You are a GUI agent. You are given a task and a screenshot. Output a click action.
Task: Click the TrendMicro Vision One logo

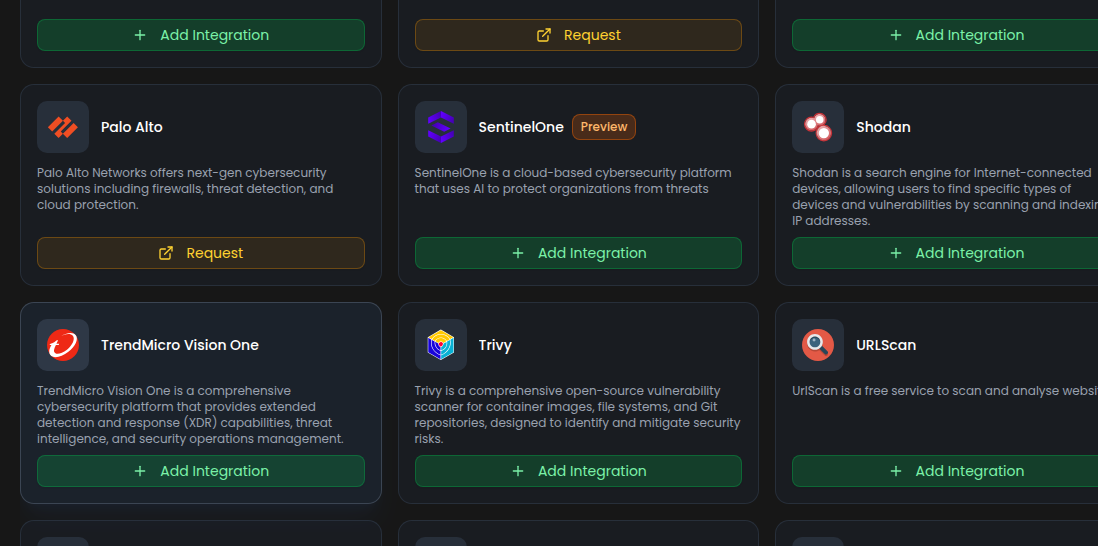click(x=63, y=345)
